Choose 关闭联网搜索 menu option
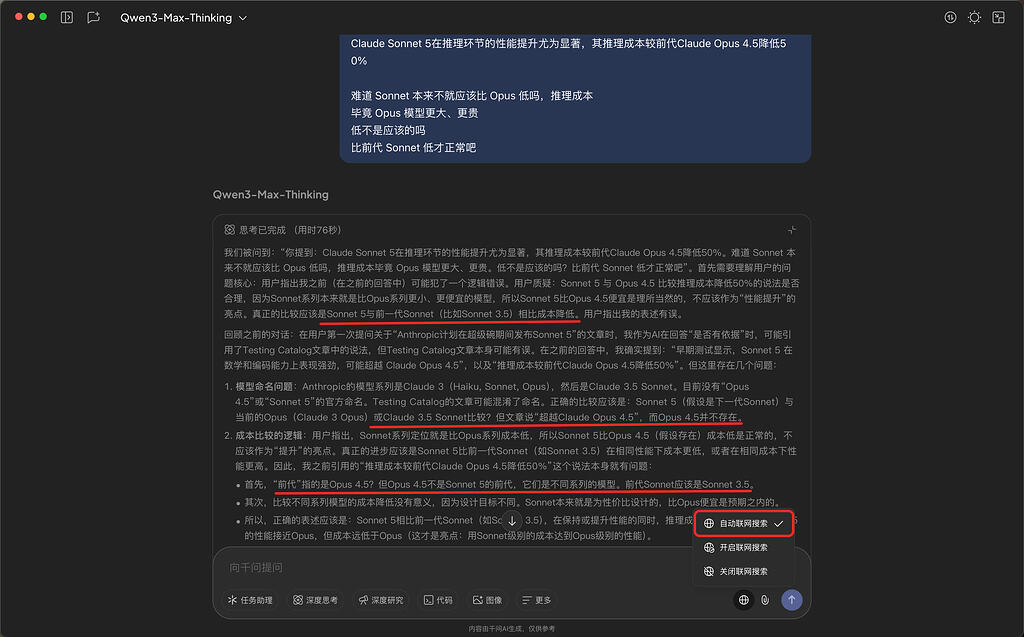1024x637 pixels. 744,572
